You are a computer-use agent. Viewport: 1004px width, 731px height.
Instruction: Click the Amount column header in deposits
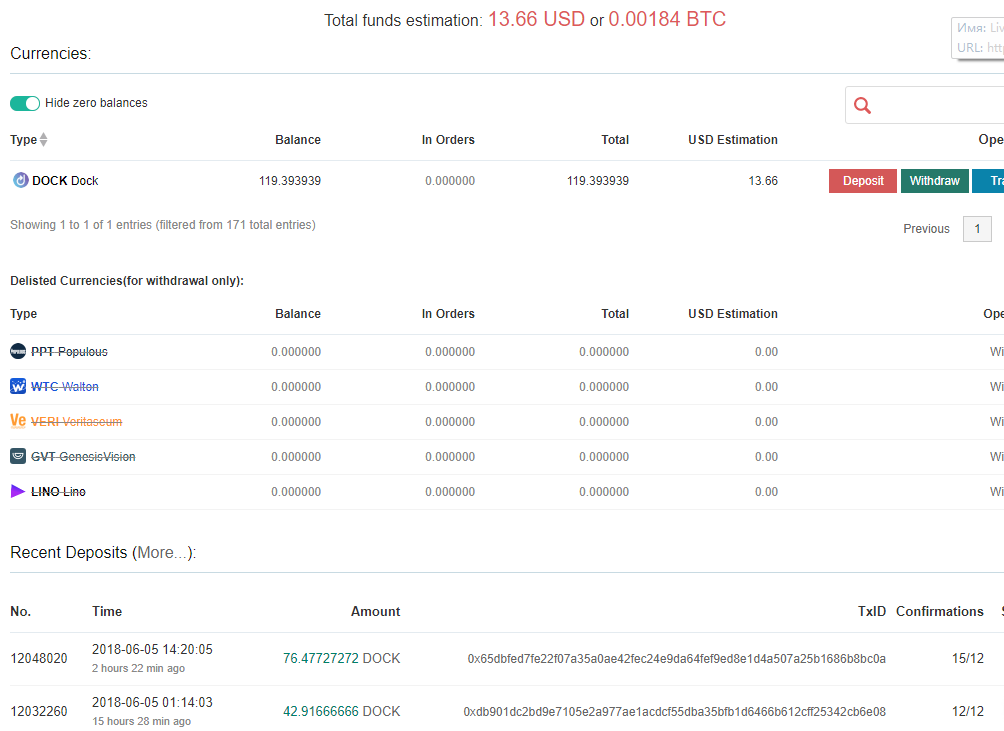pos(375,612)
